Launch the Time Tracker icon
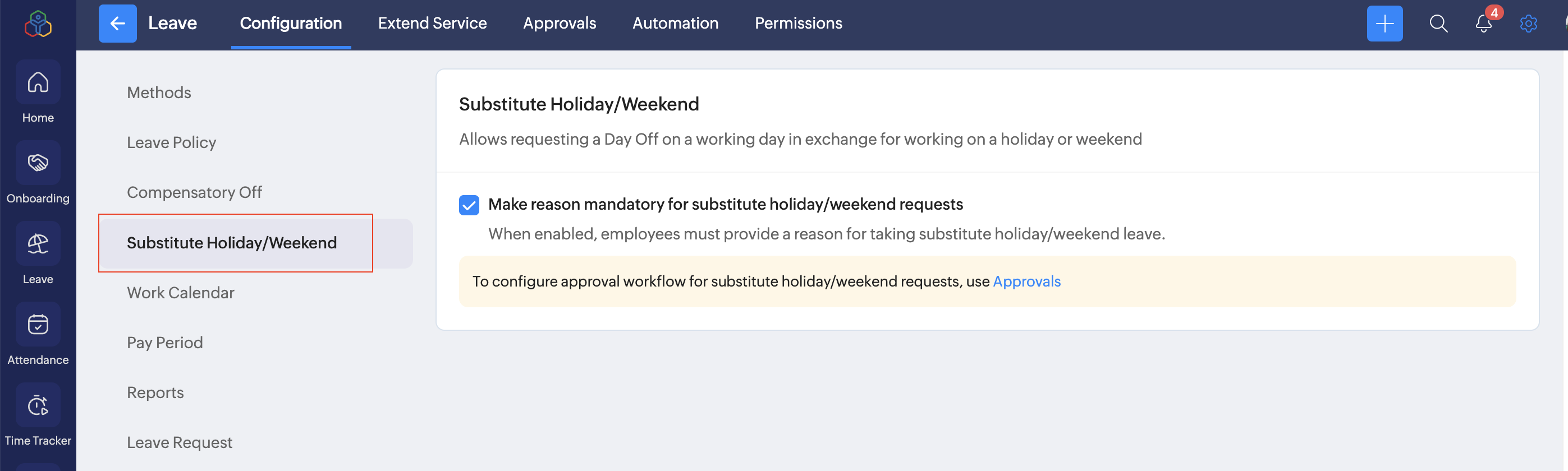1568x471 pixels. (x=38, y=405)
